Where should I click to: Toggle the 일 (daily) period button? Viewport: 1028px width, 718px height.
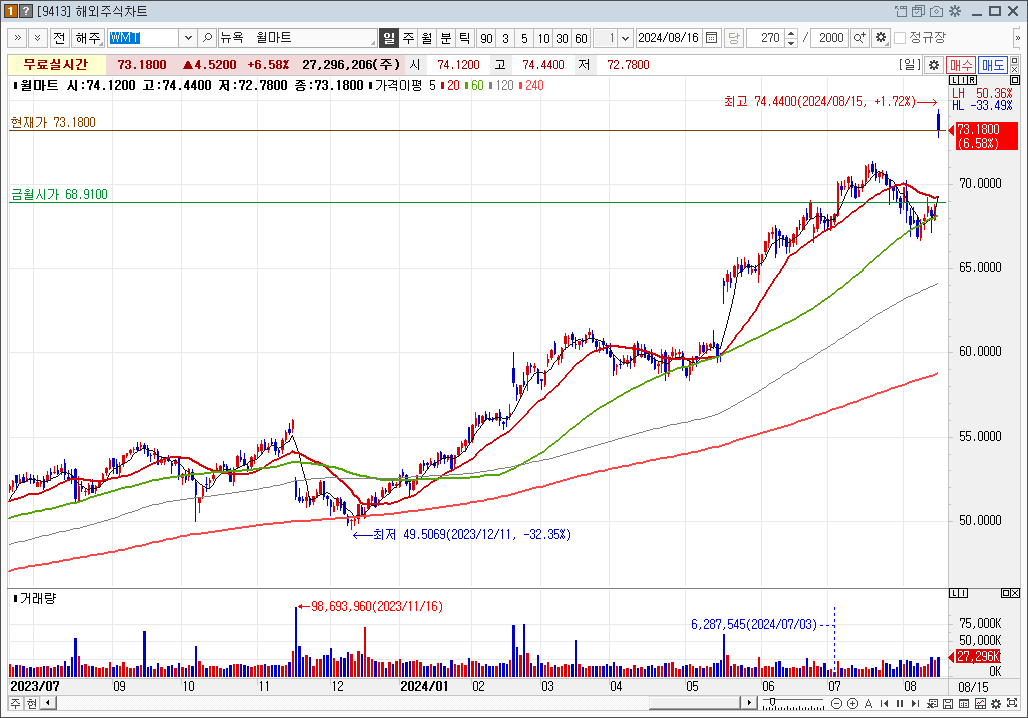pos(389,38)
